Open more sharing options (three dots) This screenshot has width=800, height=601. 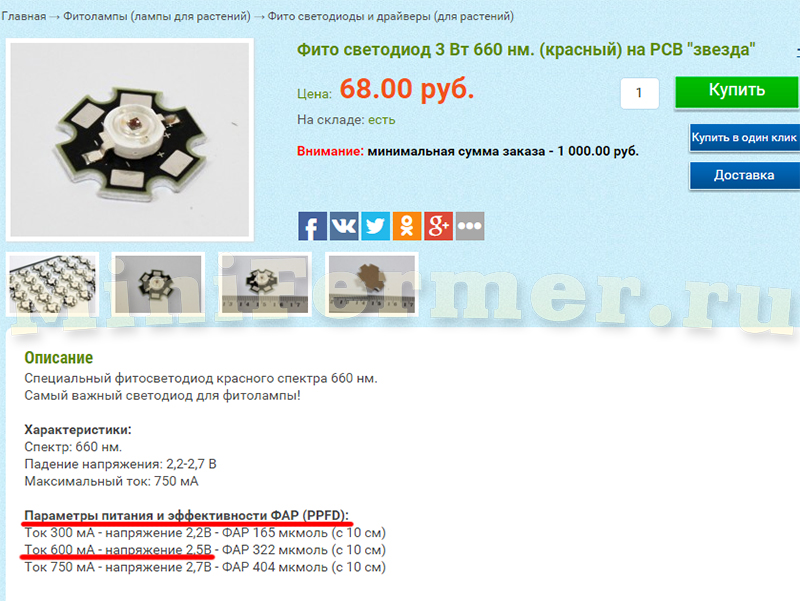click(x=470, y=226)
